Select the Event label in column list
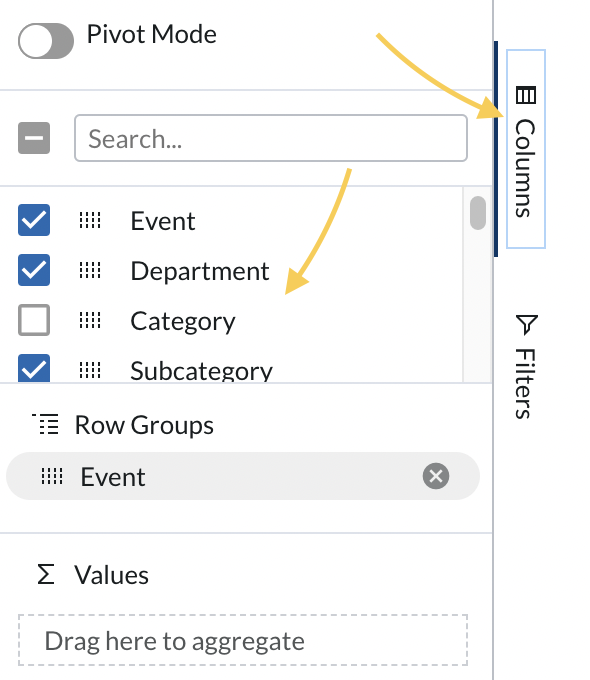This screenshot has width=590, height=680. pos(163,221)
